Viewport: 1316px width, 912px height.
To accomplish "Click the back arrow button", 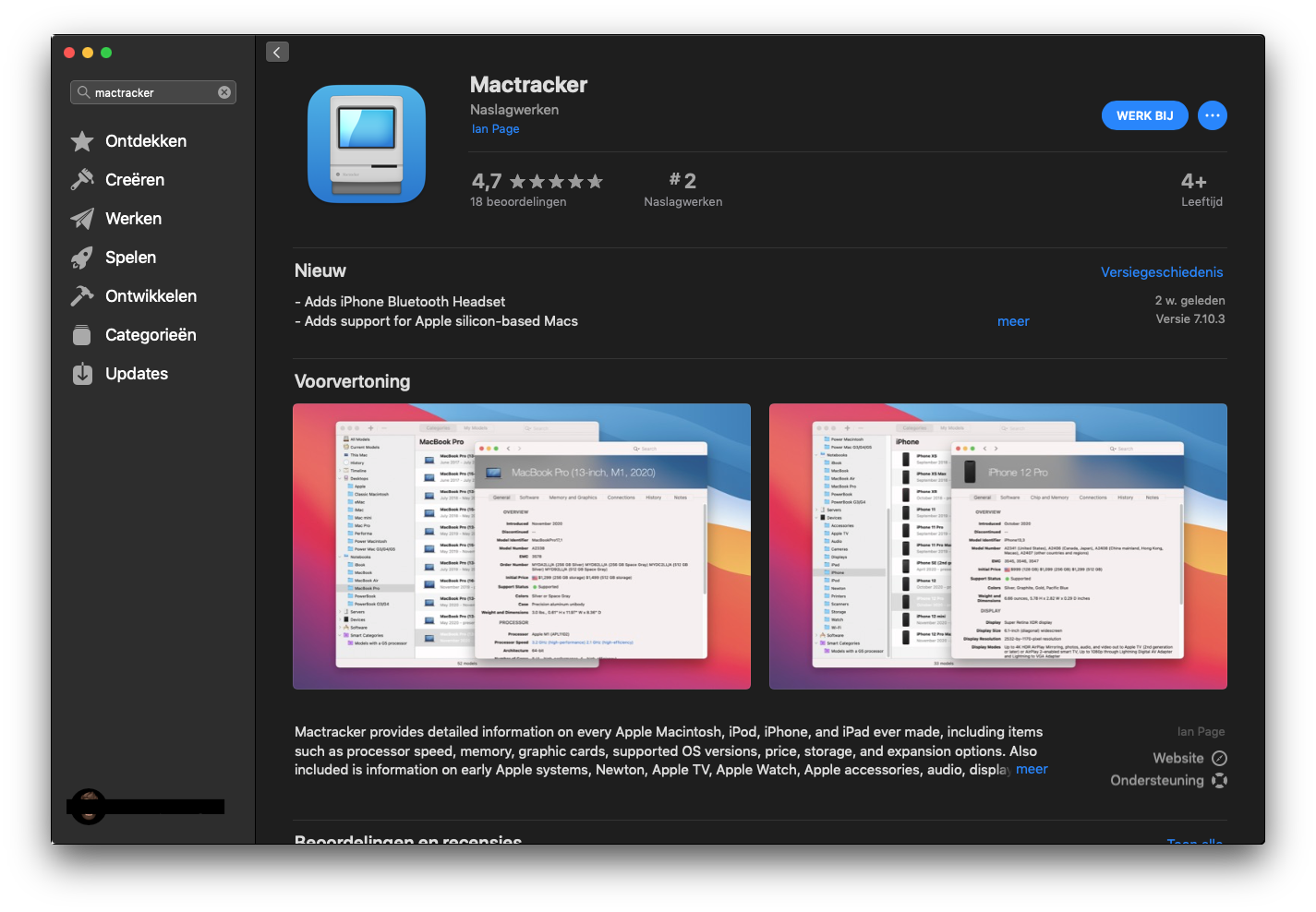I will (278, 52).
